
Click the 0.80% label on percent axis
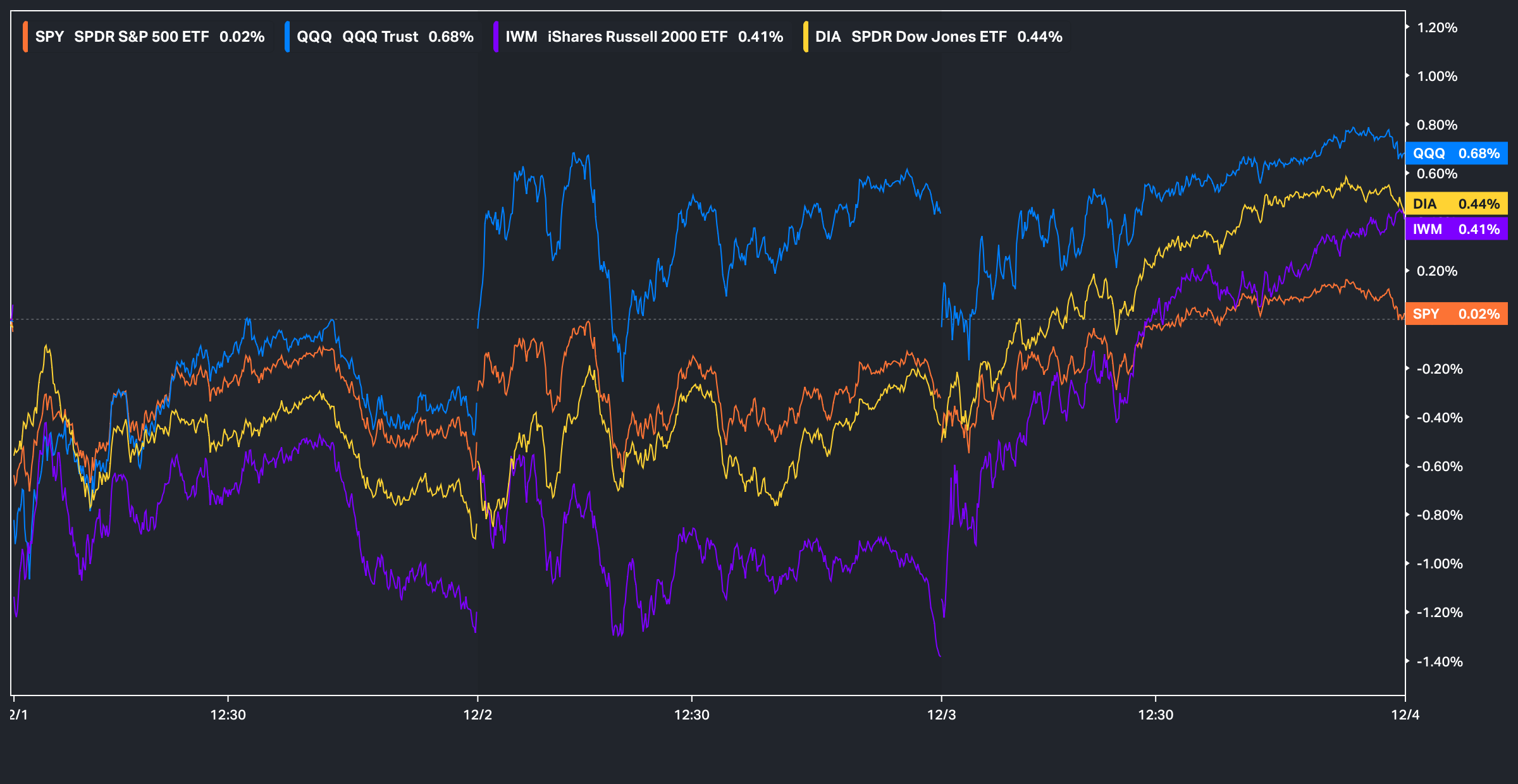pos(1436,125)
